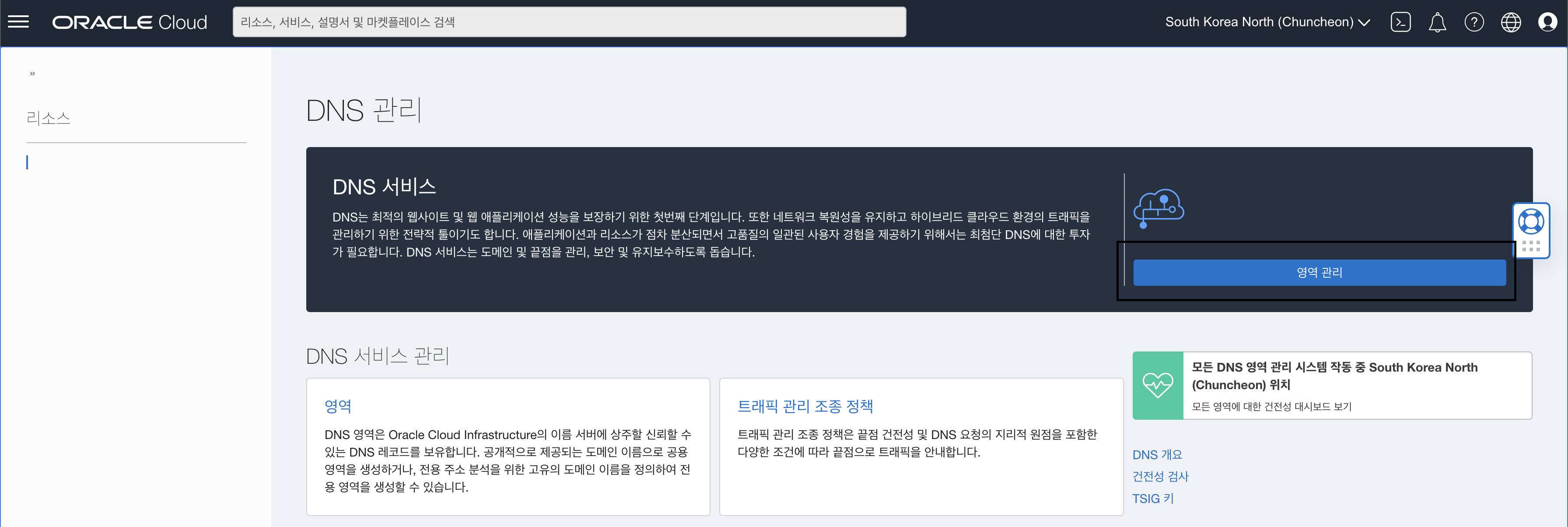Open the notifications bell

(1437, 22)
